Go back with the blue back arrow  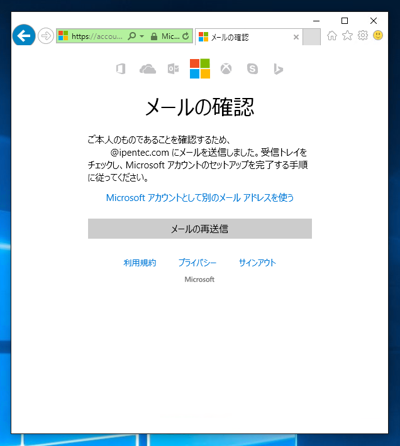tap(24, 35)
